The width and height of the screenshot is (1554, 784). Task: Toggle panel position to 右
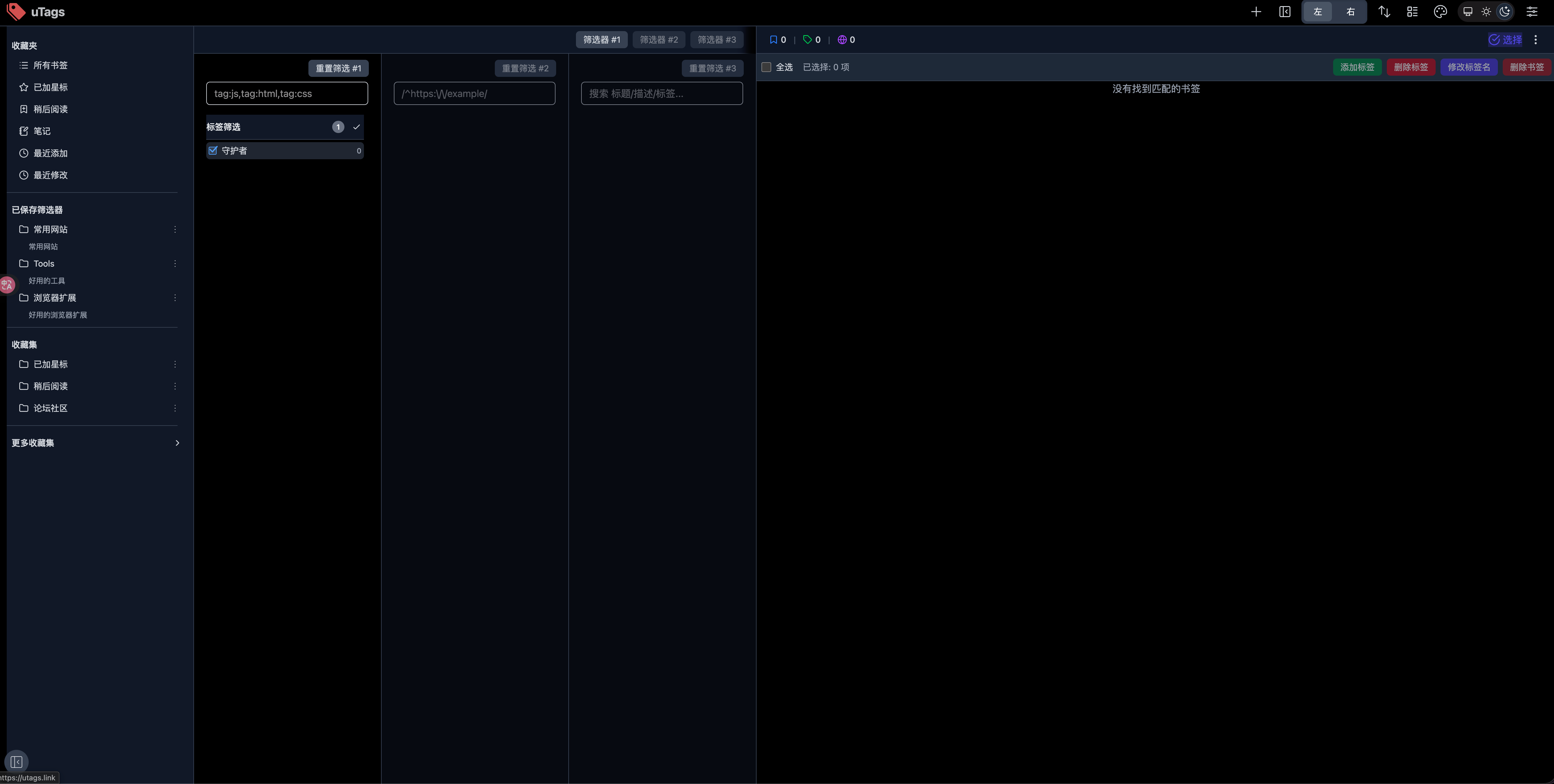pos(1351,12)
